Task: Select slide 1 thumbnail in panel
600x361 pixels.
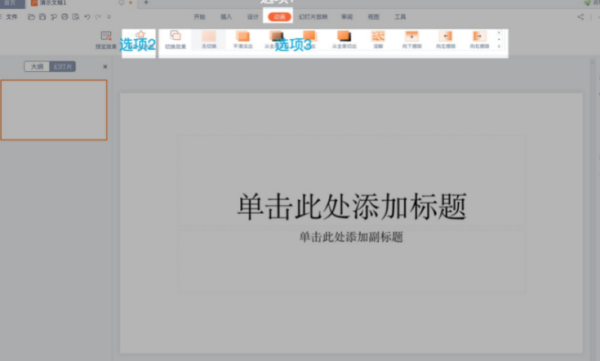Action: pos(54,110)
